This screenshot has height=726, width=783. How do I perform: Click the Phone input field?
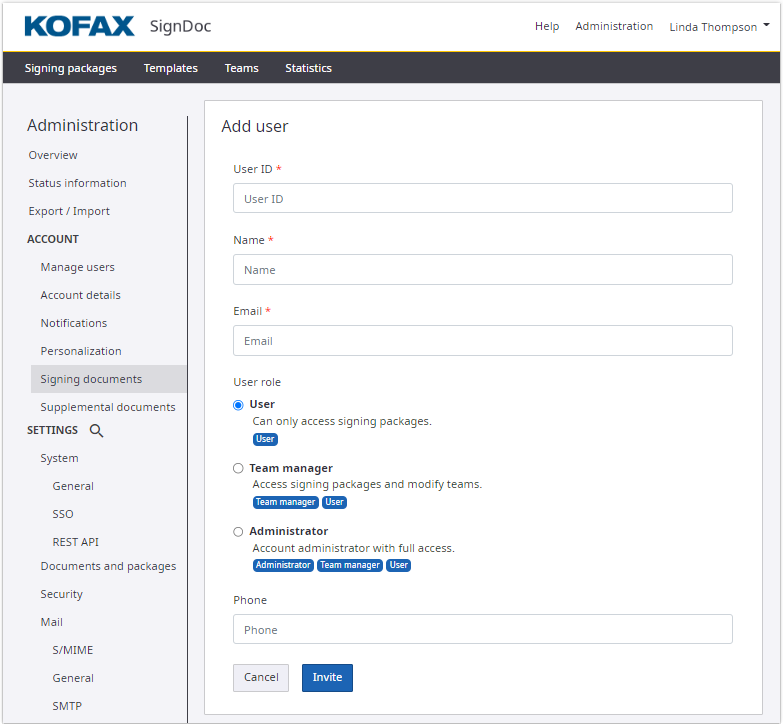482,630
